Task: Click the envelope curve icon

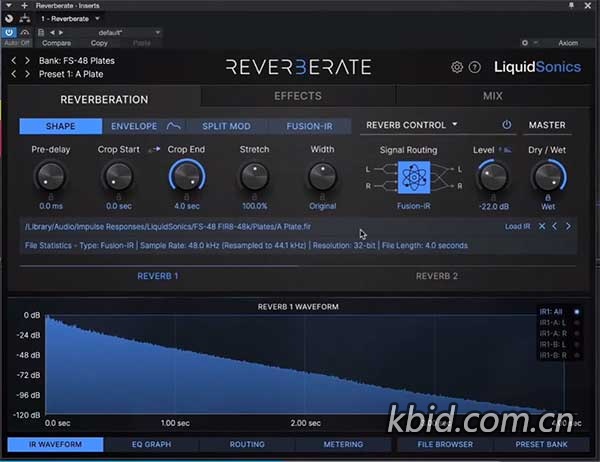Action: tap(173, 126)
